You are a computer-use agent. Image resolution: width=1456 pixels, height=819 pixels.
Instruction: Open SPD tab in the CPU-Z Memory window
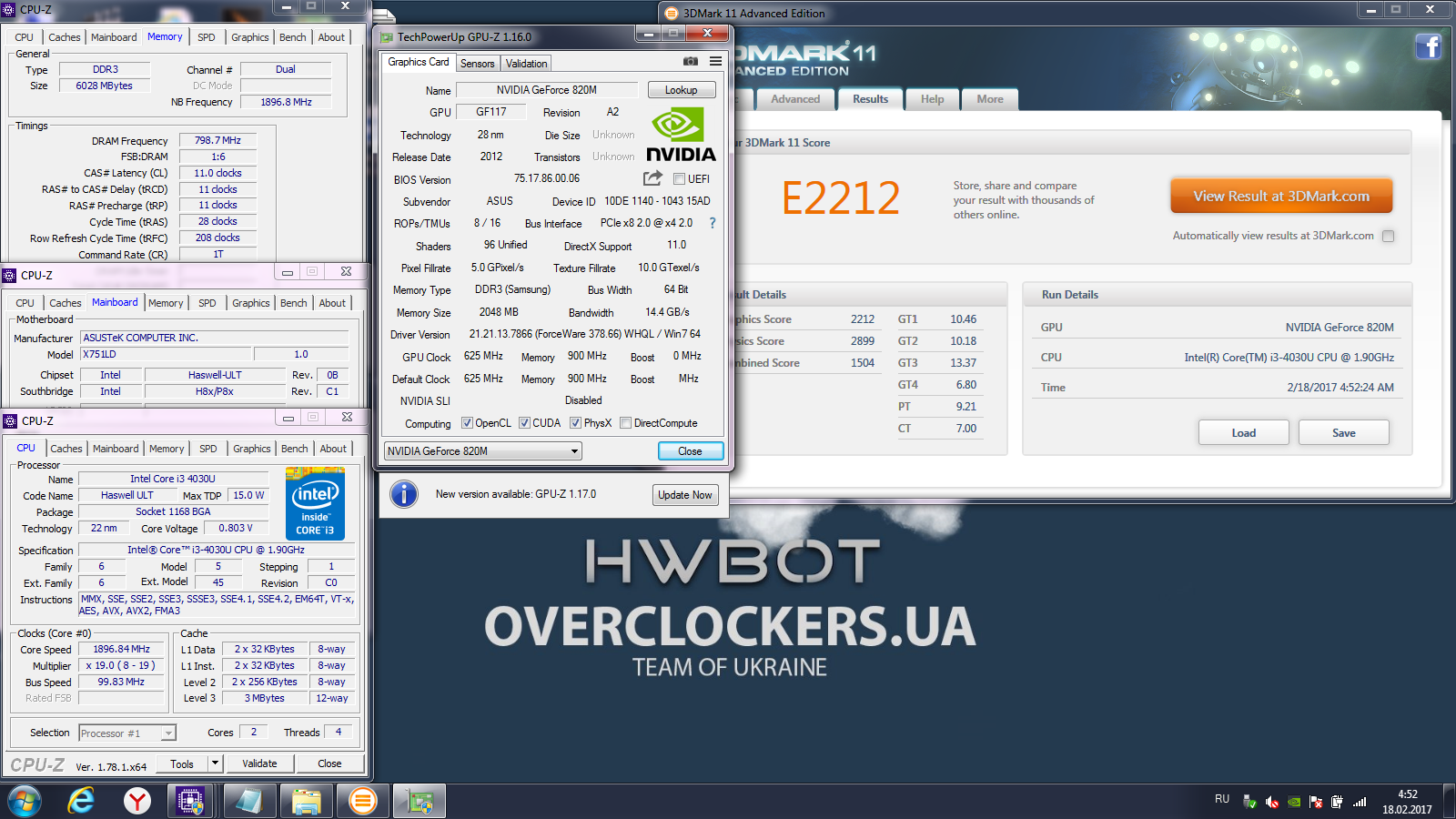click(207, 37)
